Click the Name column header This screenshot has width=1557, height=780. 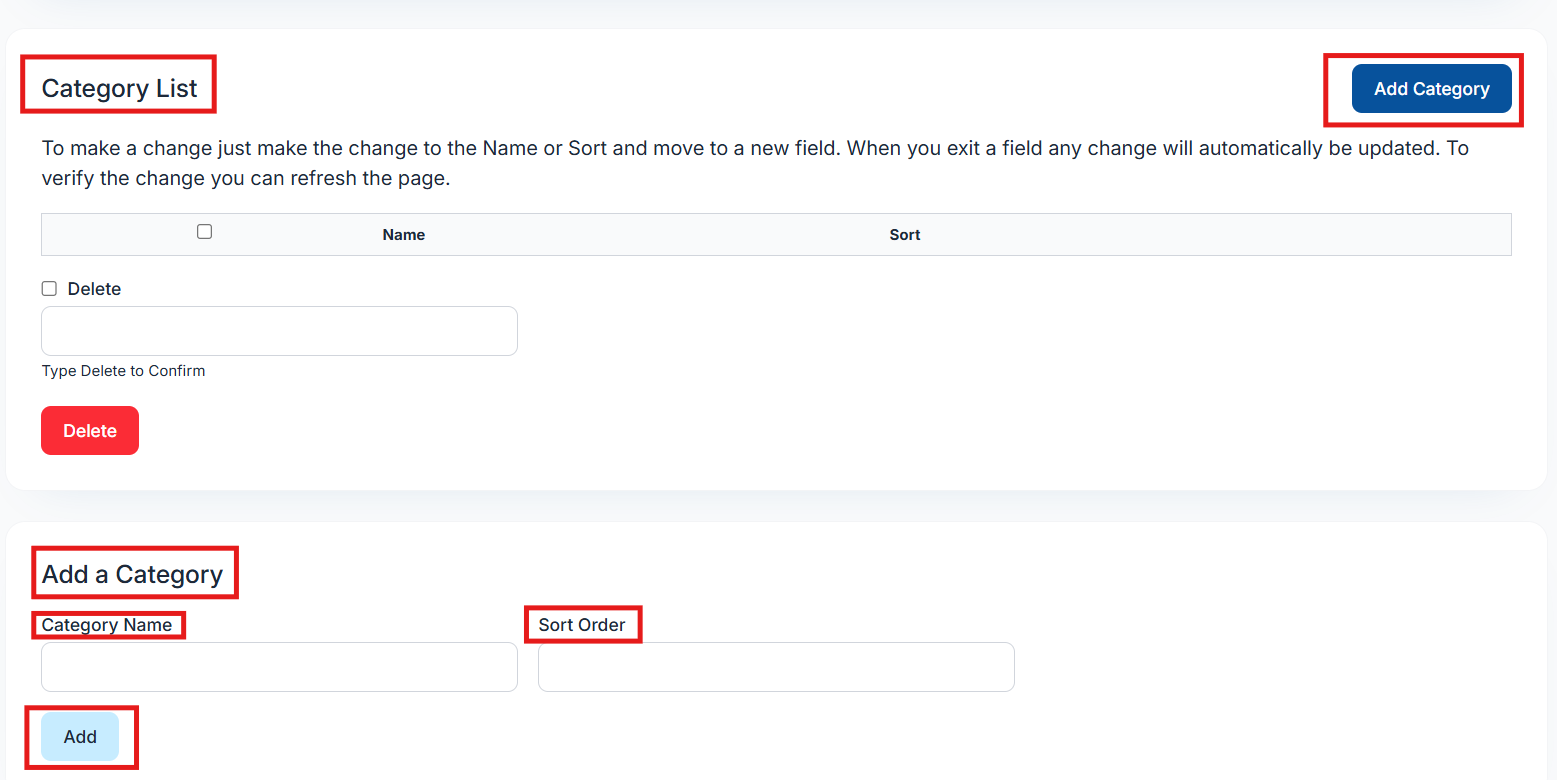404,235
